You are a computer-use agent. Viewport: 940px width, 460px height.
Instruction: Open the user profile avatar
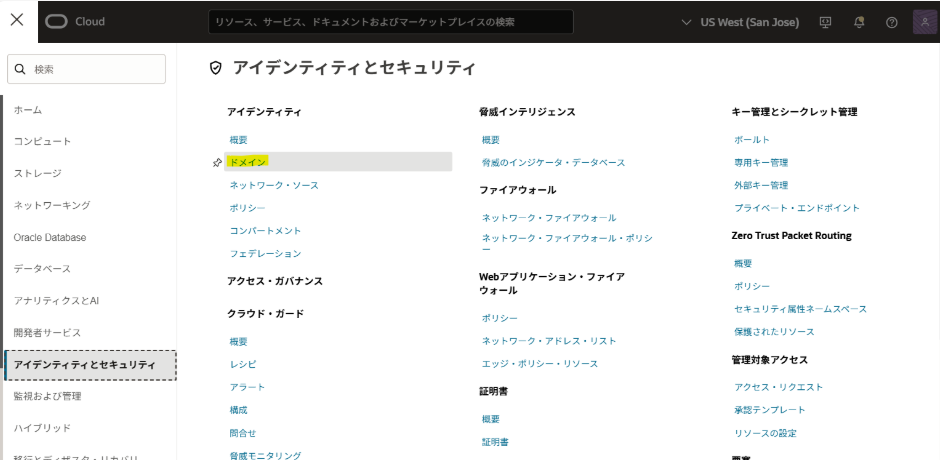926,22
